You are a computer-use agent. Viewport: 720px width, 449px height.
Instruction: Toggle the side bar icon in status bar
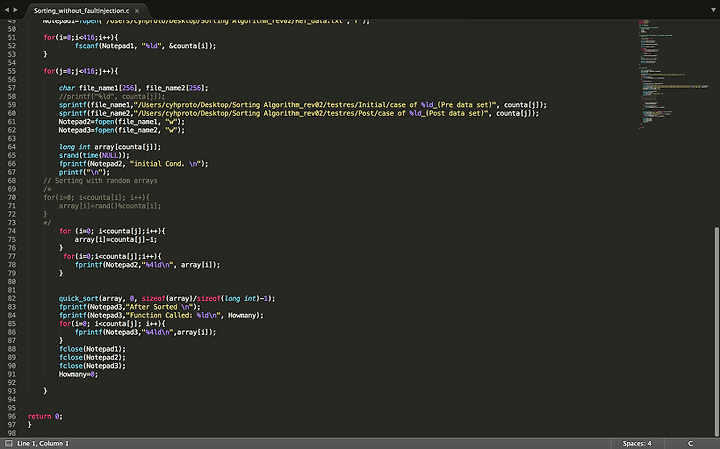pos(8,443)
